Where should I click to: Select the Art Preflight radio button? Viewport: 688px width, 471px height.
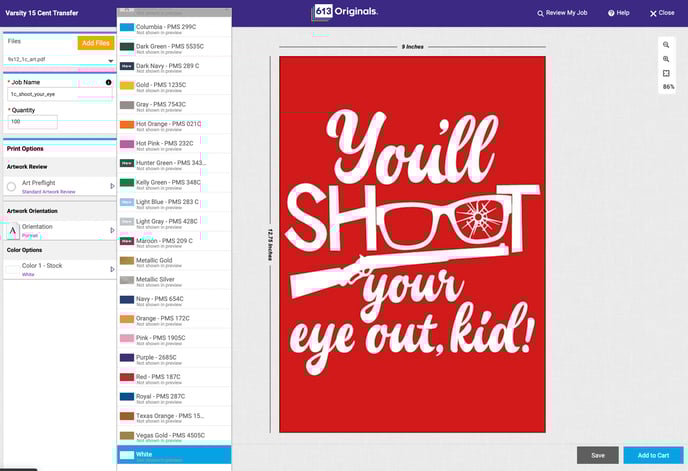[x=11, y=187]
